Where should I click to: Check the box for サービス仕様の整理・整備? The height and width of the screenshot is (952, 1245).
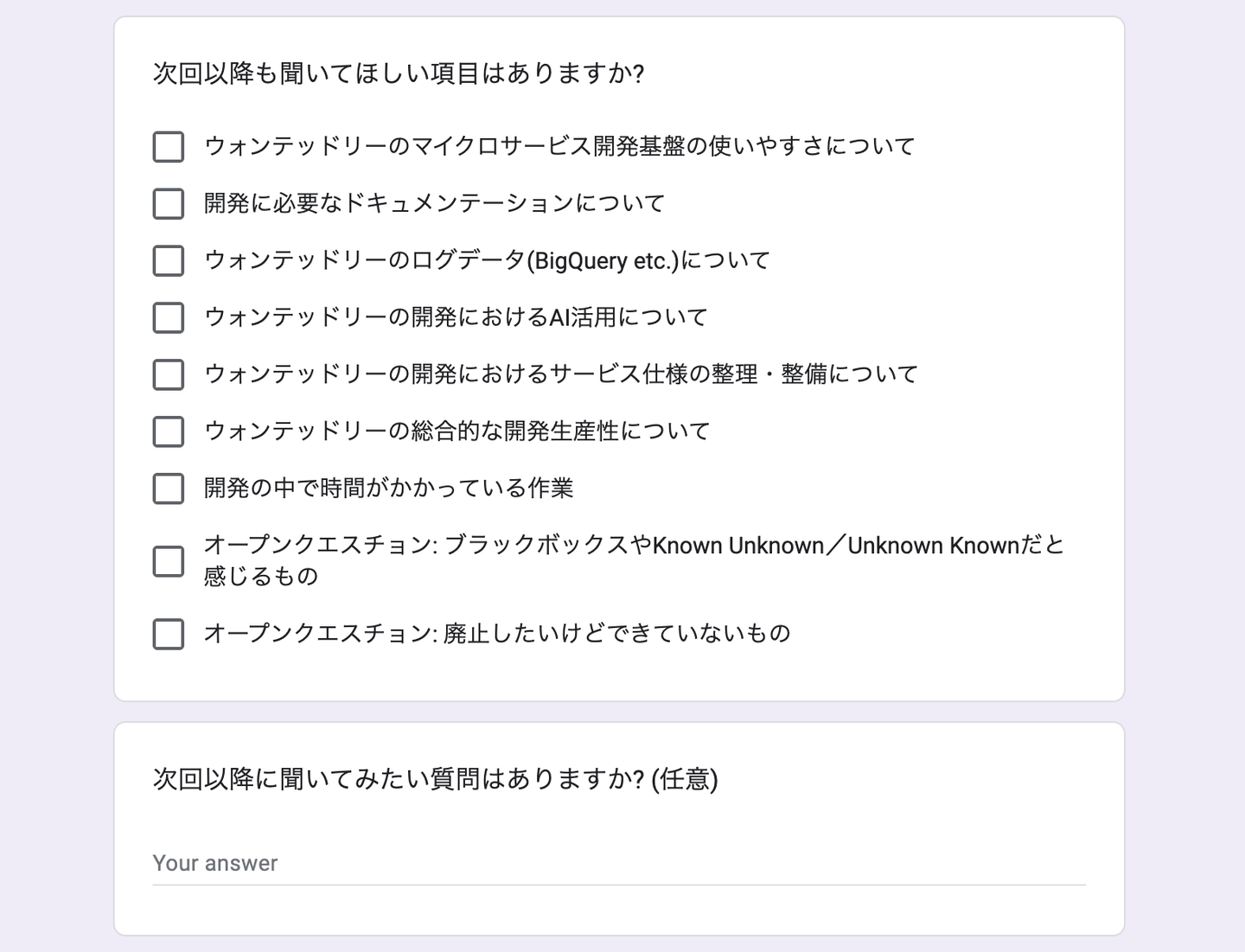169,374
